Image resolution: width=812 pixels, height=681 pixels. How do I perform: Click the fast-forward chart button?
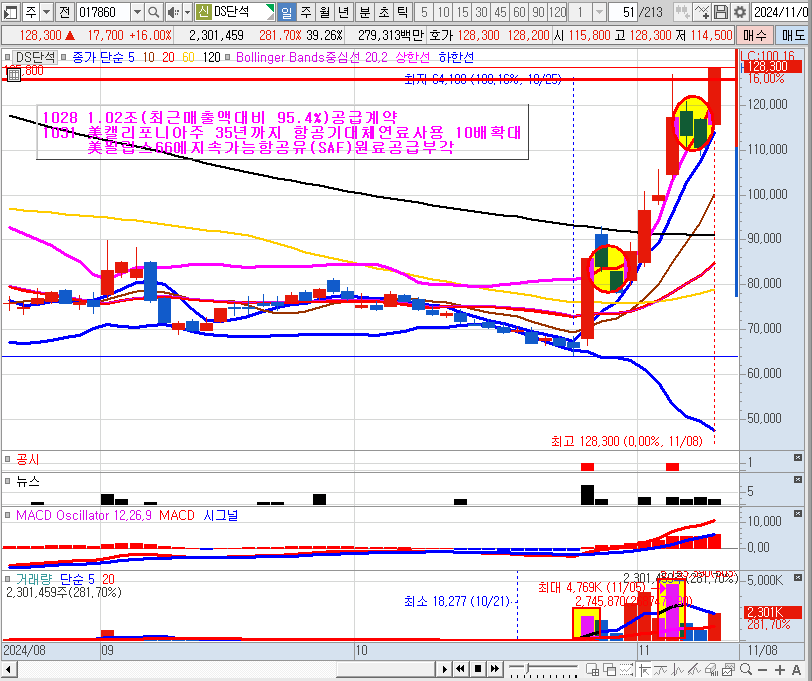[491, 668]
